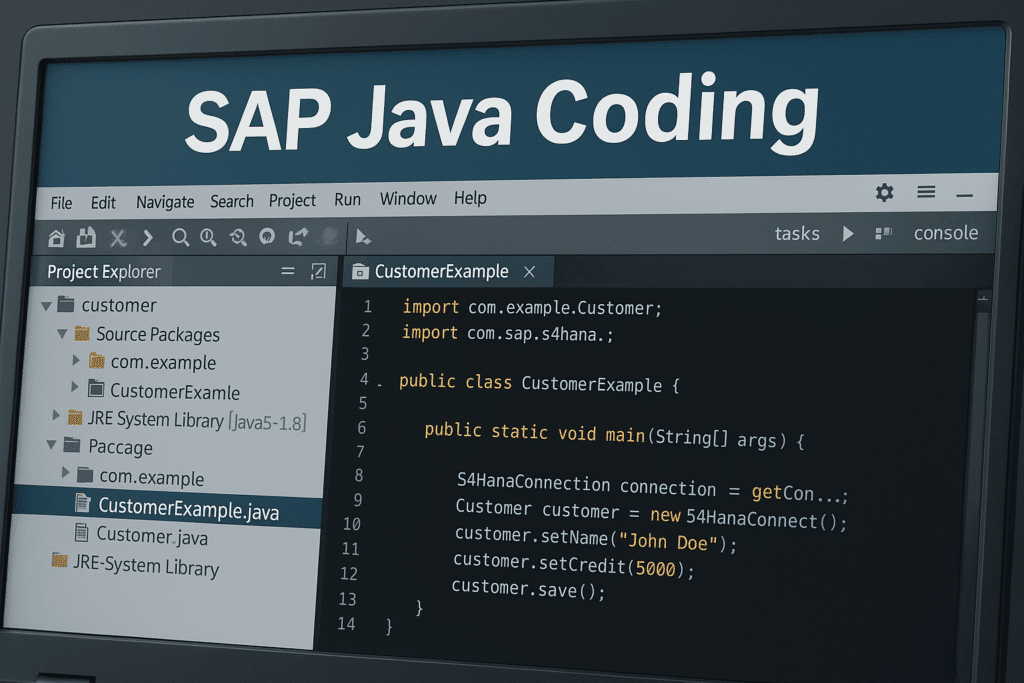Close the CustomerExample editor tab
1024x683 pixels.
click(x=530, y=272)
